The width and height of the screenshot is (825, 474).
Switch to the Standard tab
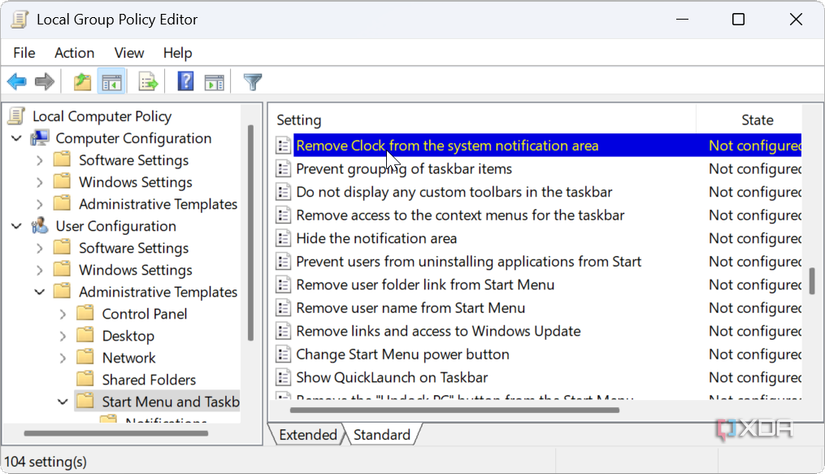[381, 435]
